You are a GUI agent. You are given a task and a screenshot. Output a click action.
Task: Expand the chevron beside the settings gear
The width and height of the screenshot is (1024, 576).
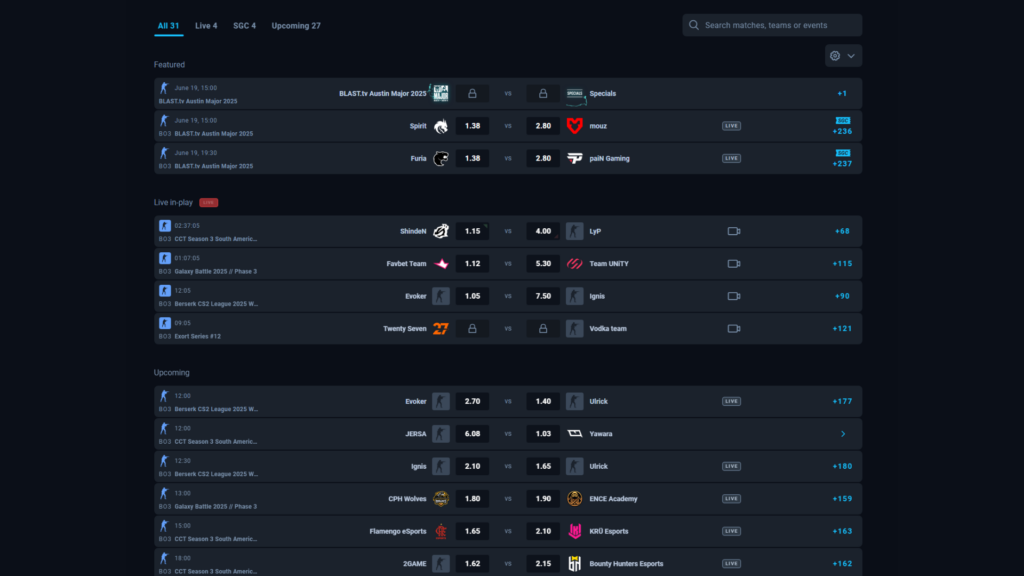853,56
